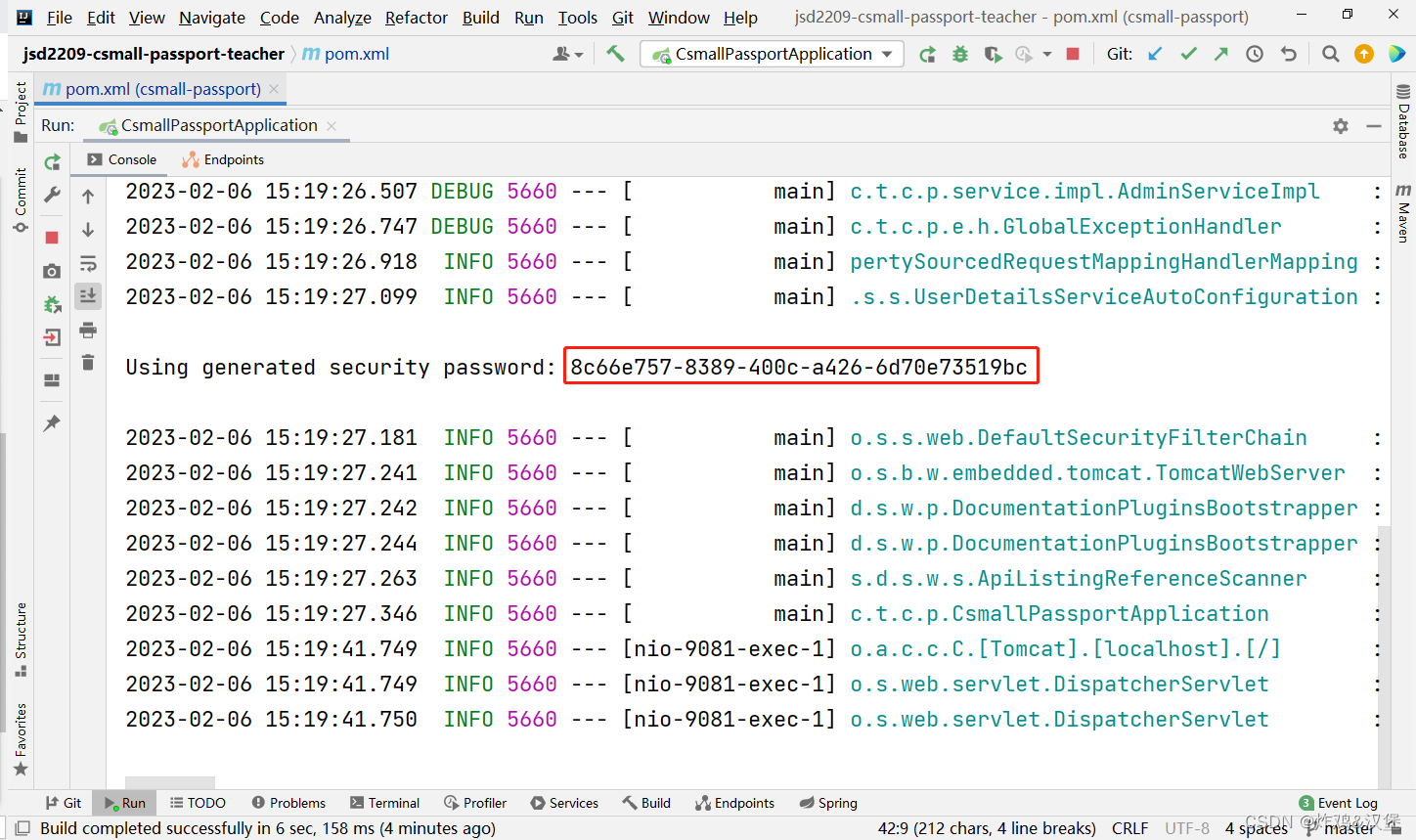Open the Refactor menu
The height and width of the screenshot is (840, 1416).
tap(416, 18)
